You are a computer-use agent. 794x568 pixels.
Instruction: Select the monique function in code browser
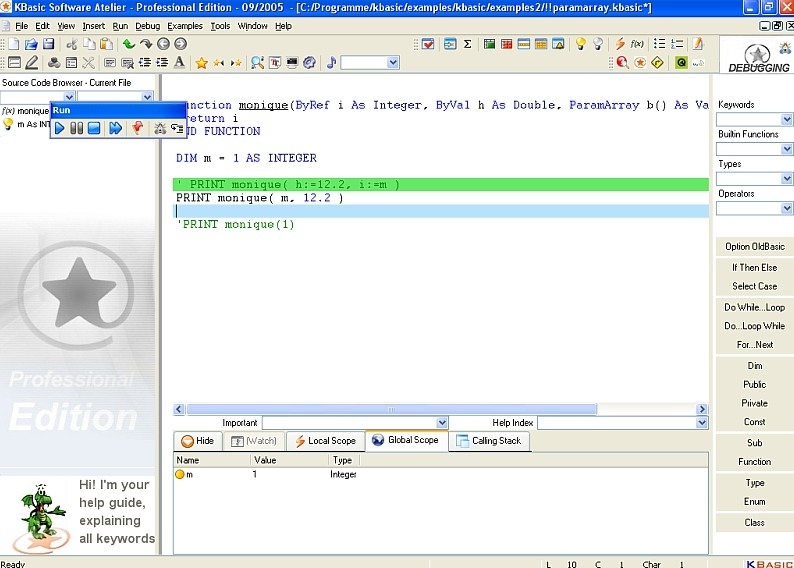25,111
